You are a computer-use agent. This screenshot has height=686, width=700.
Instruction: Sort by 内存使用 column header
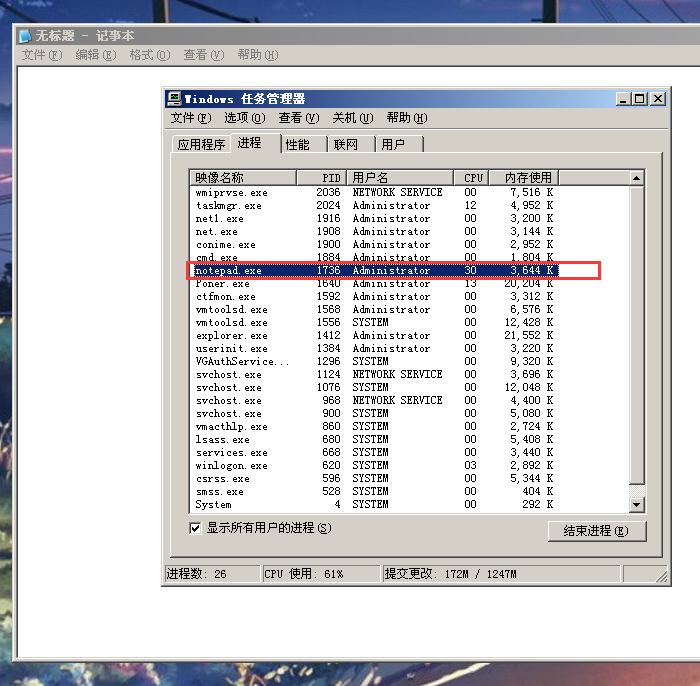pos(524,178)
